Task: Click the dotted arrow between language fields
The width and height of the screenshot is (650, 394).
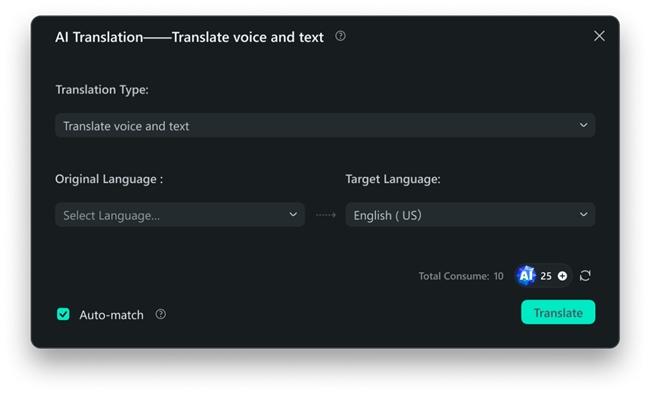Action: [326, 215]
